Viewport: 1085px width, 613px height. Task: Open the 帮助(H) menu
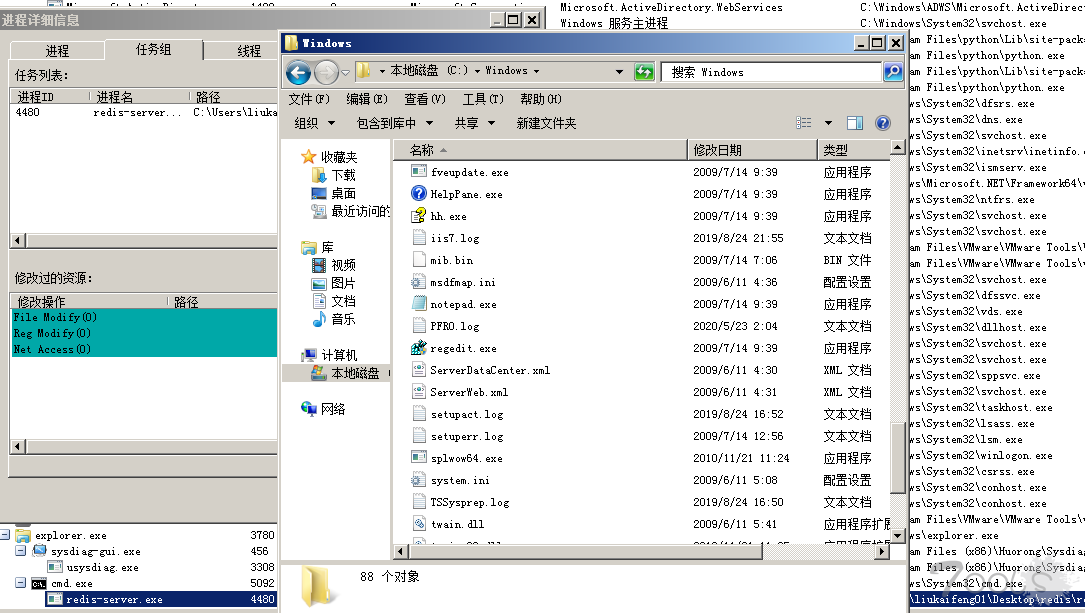[x=541, y=99]
